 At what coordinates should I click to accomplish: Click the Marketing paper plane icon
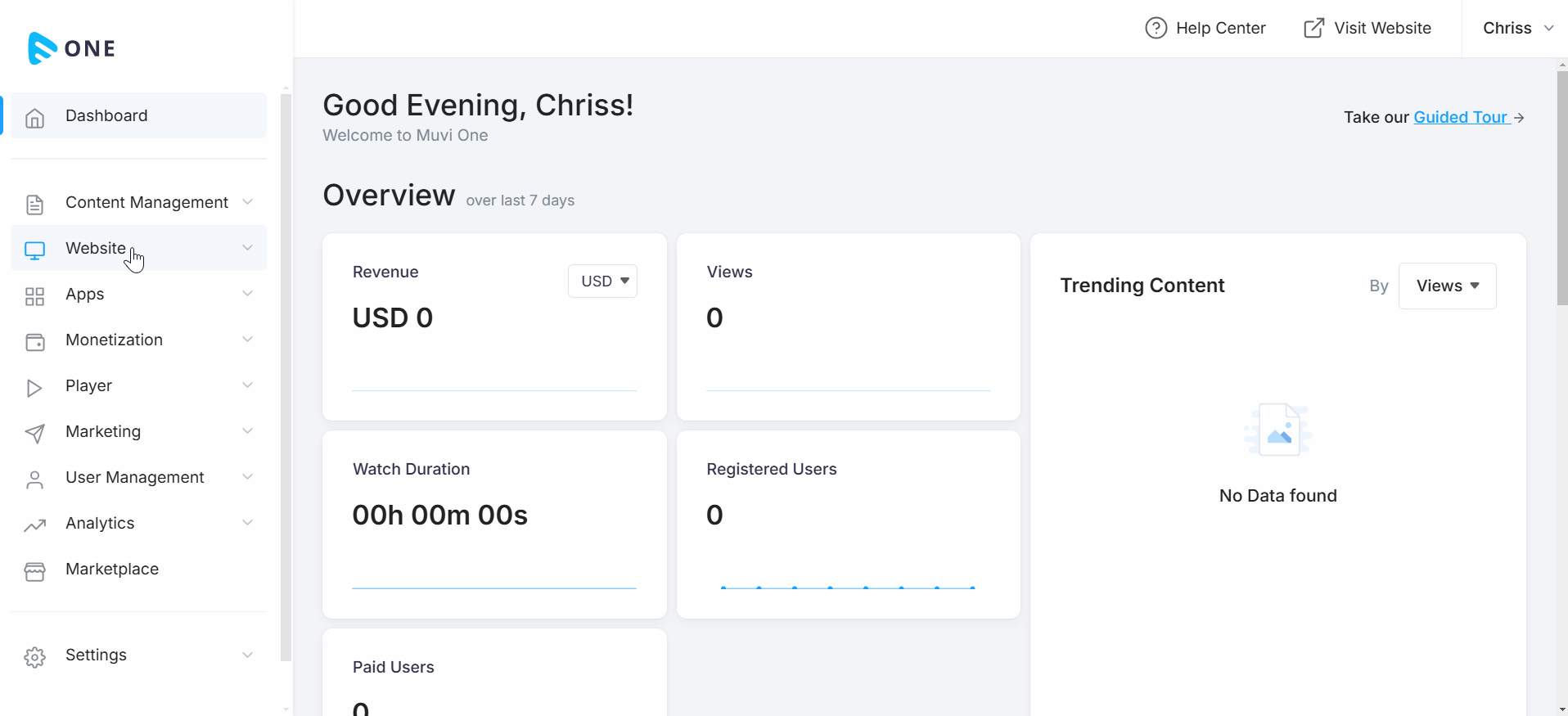pos(34,433)
